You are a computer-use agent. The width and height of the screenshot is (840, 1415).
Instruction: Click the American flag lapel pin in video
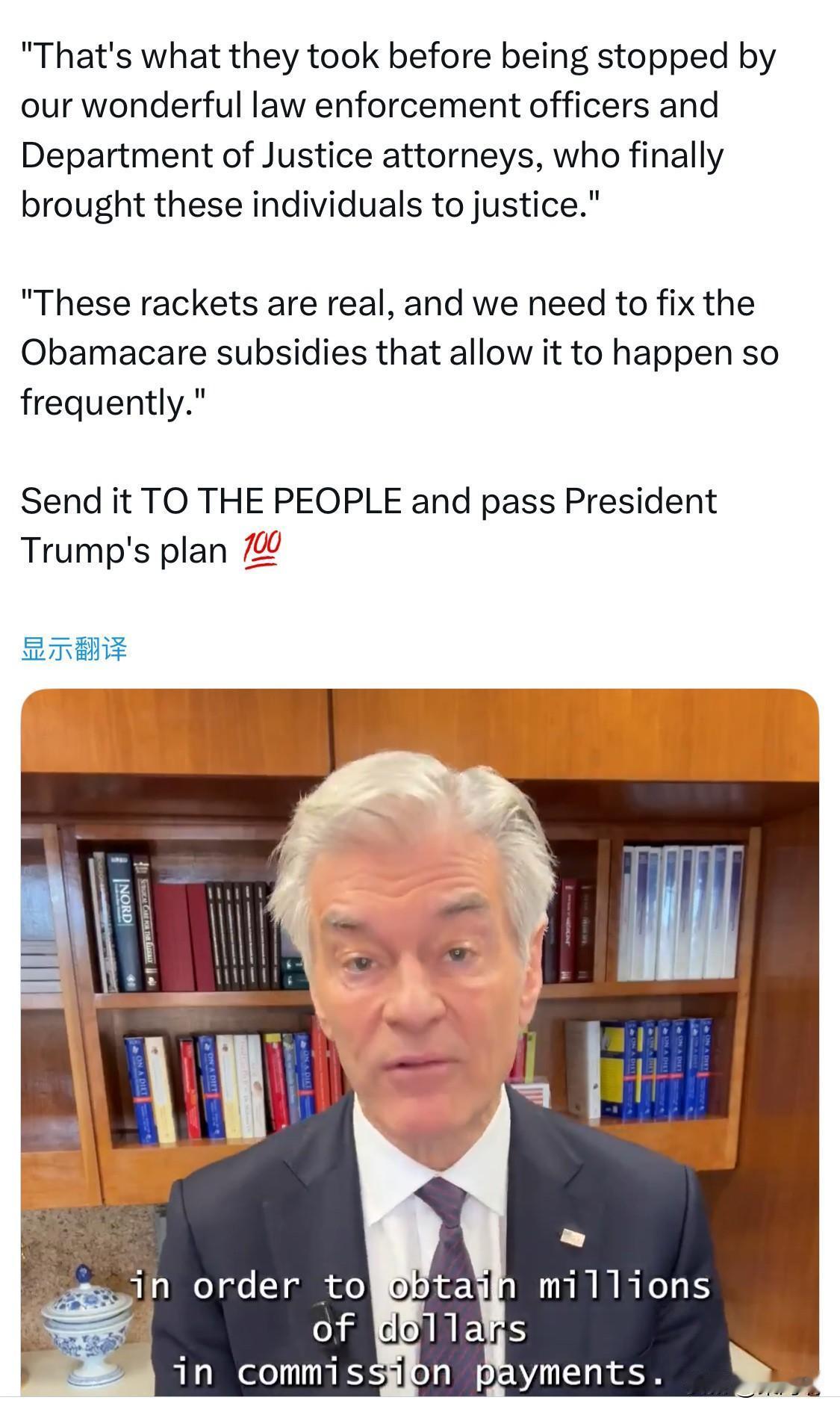click(573, 1236)
